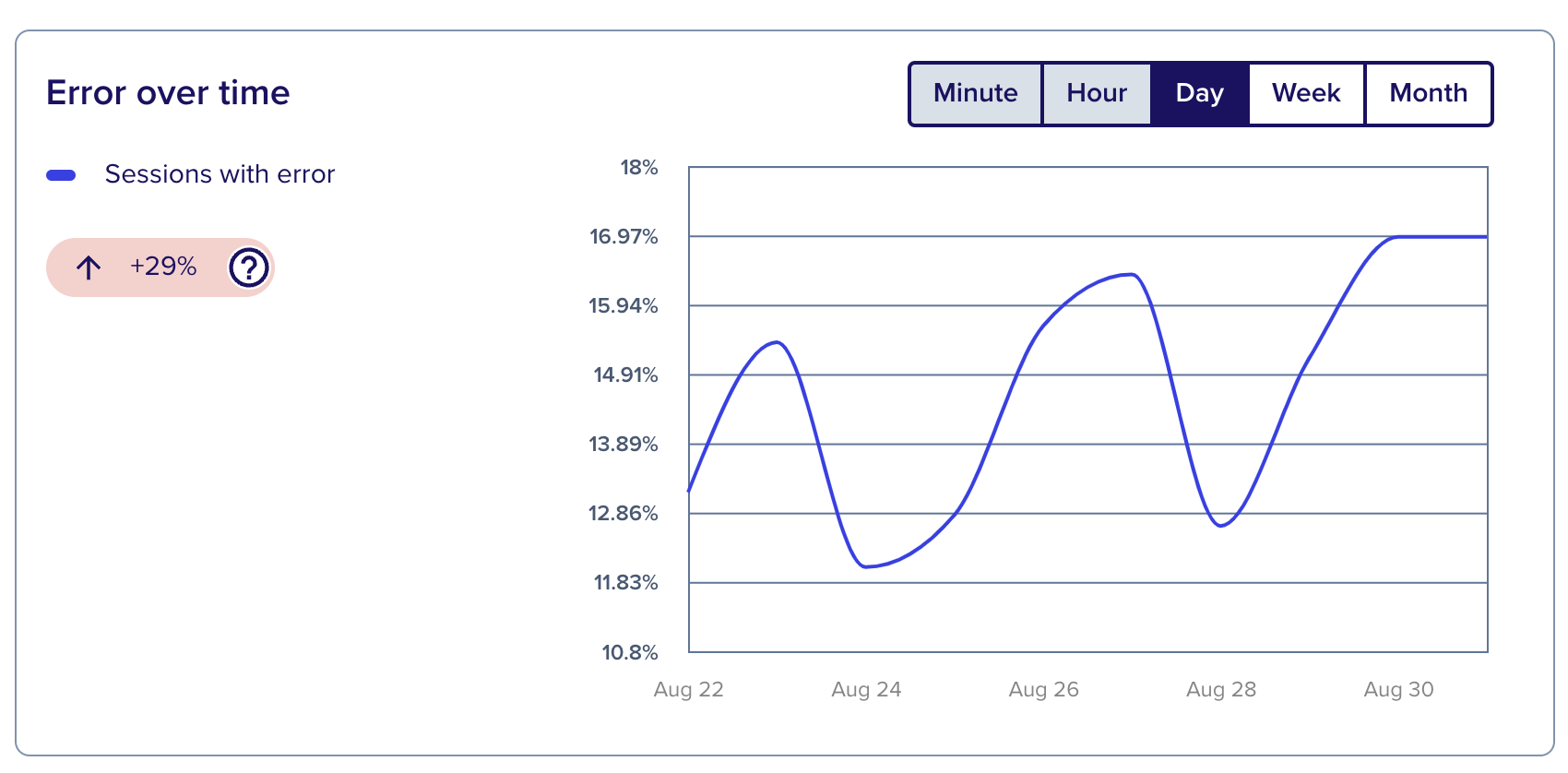Click the flat plateau at the curve's end

(1439, 236)
